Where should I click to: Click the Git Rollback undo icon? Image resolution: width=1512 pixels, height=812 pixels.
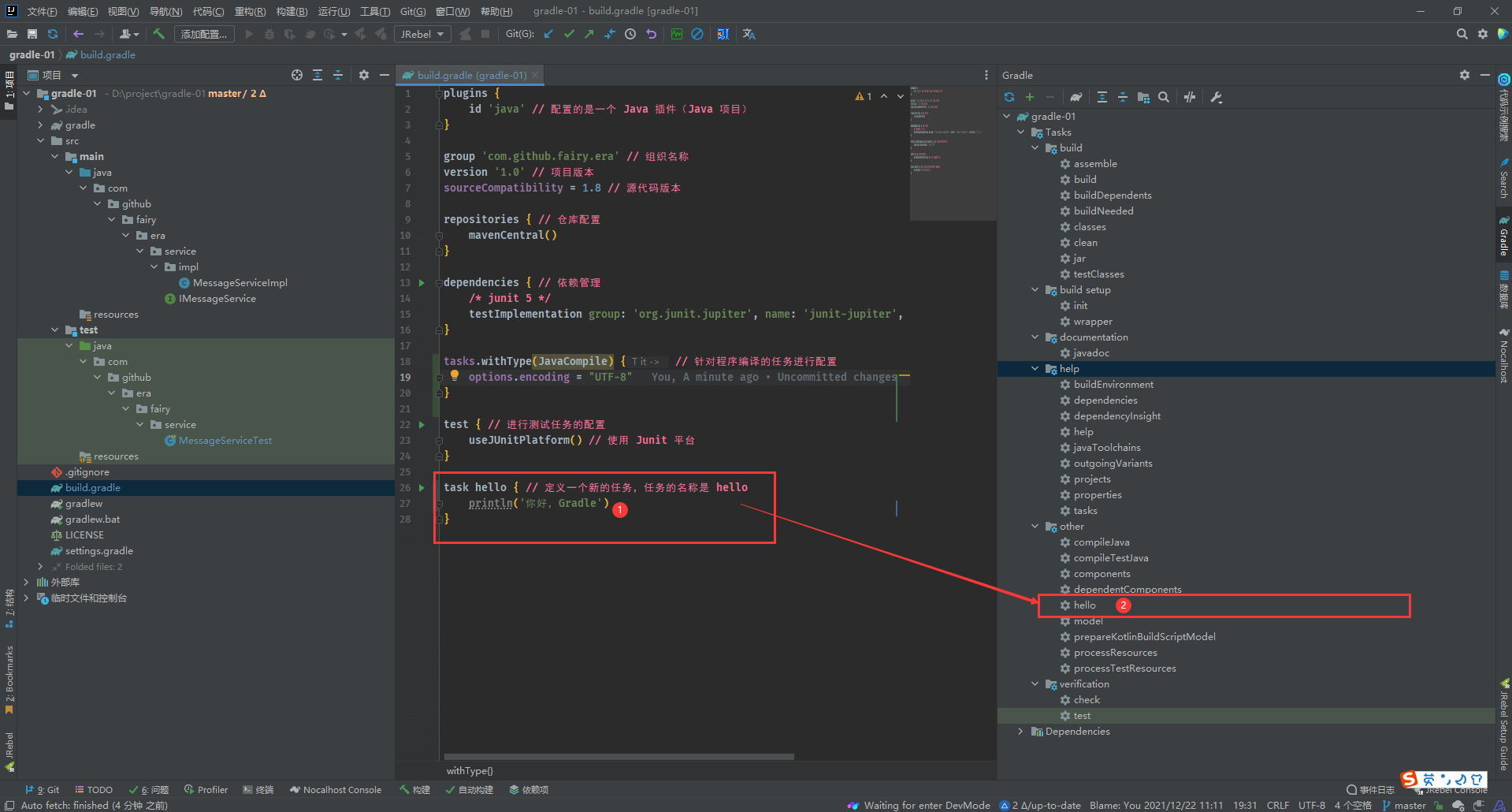[651, 34]
